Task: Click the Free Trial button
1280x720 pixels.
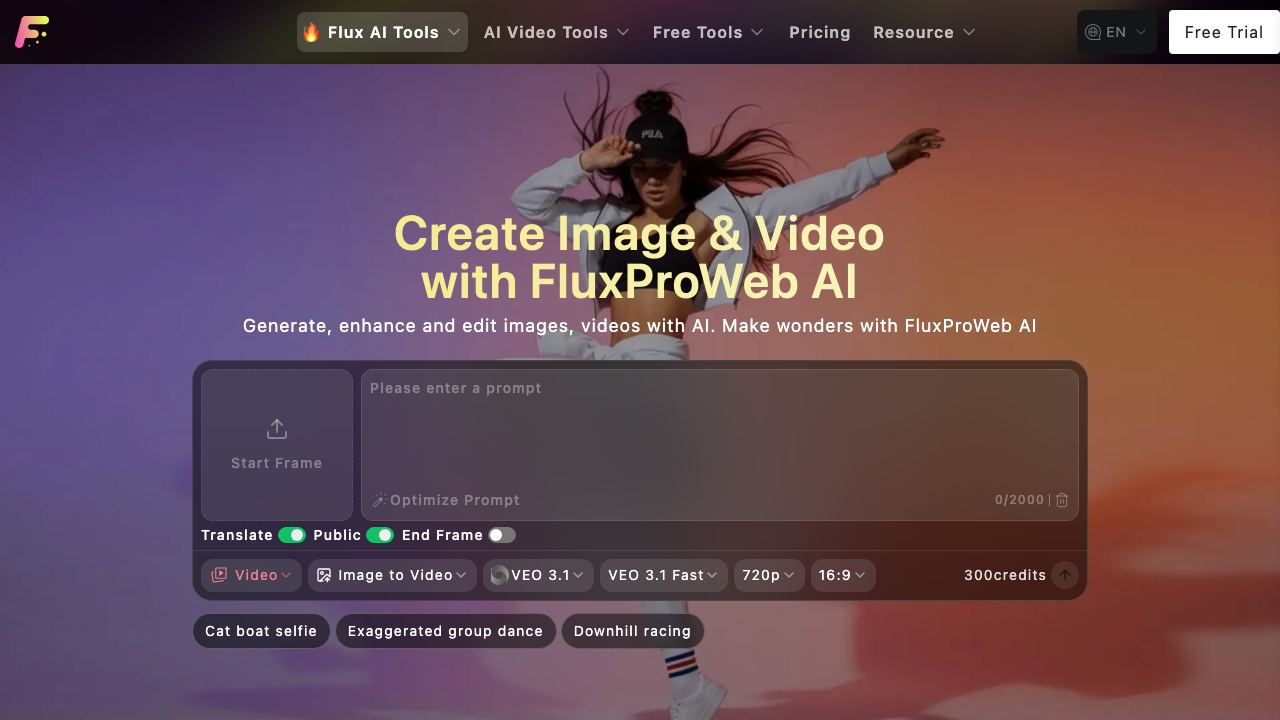Action: [x=1224, y=32]
